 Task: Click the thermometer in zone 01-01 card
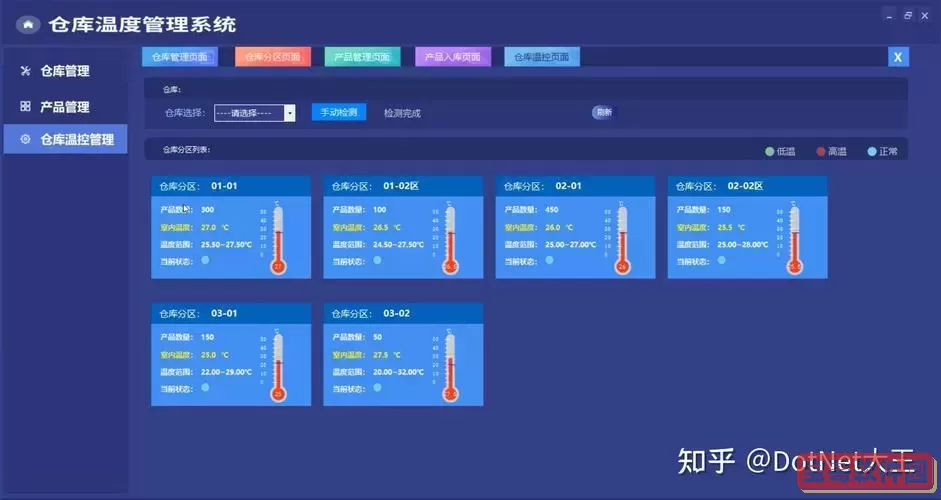(278, 240)
